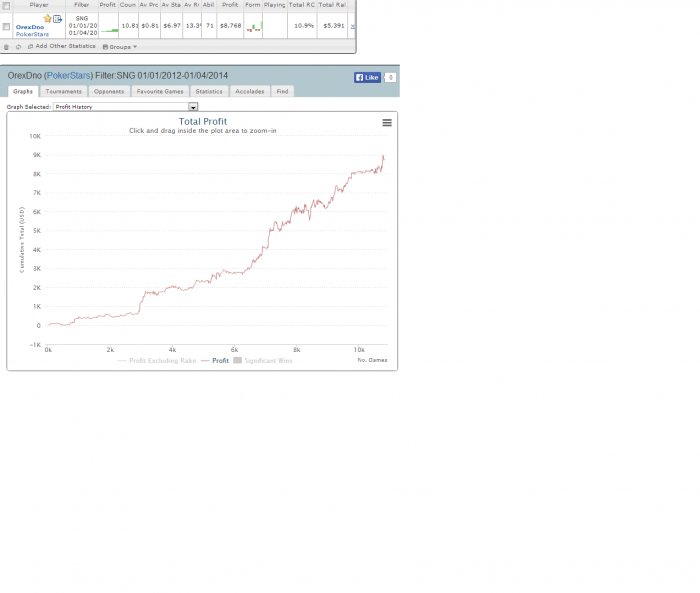Click the SNG date filter cell
Screen dimensions: 700x593
82,25
